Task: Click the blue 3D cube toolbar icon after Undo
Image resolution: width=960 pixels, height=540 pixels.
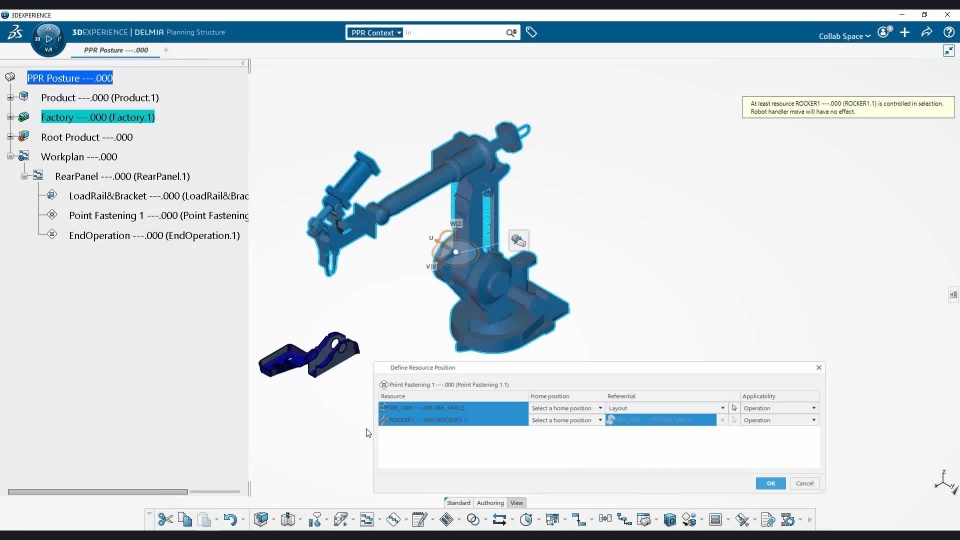Action: pyautogui.click(x=261, y=519)
